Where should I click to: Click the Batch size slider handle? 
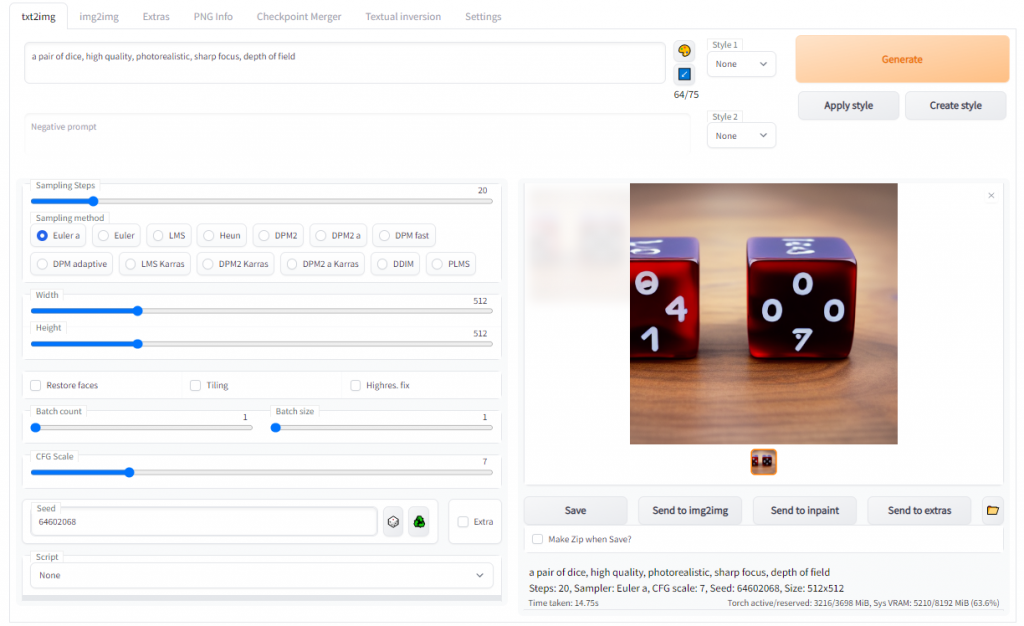(276, 428)
